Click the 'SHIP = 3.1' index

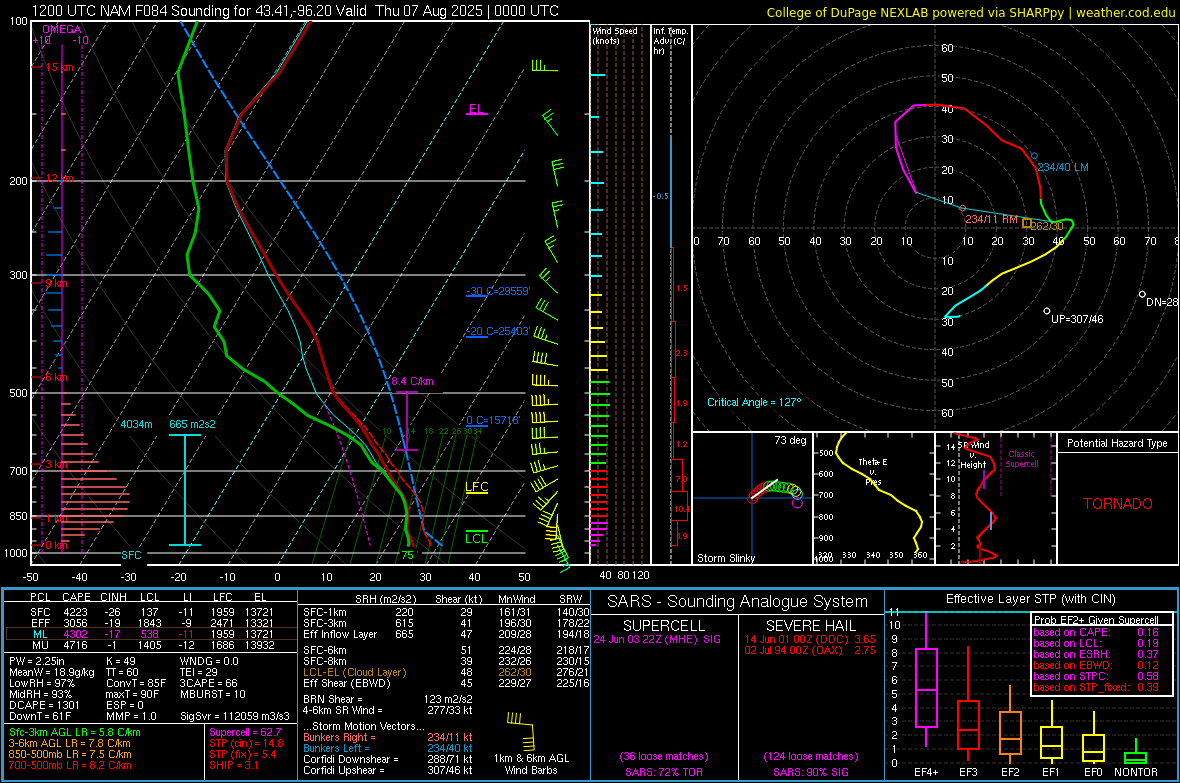click(234, 765)
